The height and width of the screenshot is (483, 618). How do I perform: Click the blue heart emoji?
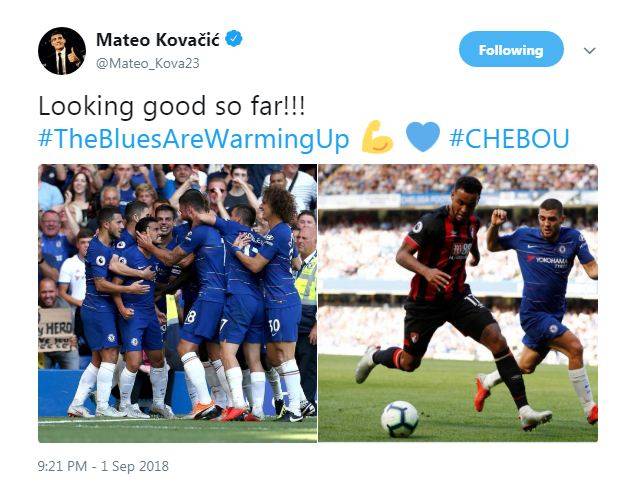coord(423,136)
